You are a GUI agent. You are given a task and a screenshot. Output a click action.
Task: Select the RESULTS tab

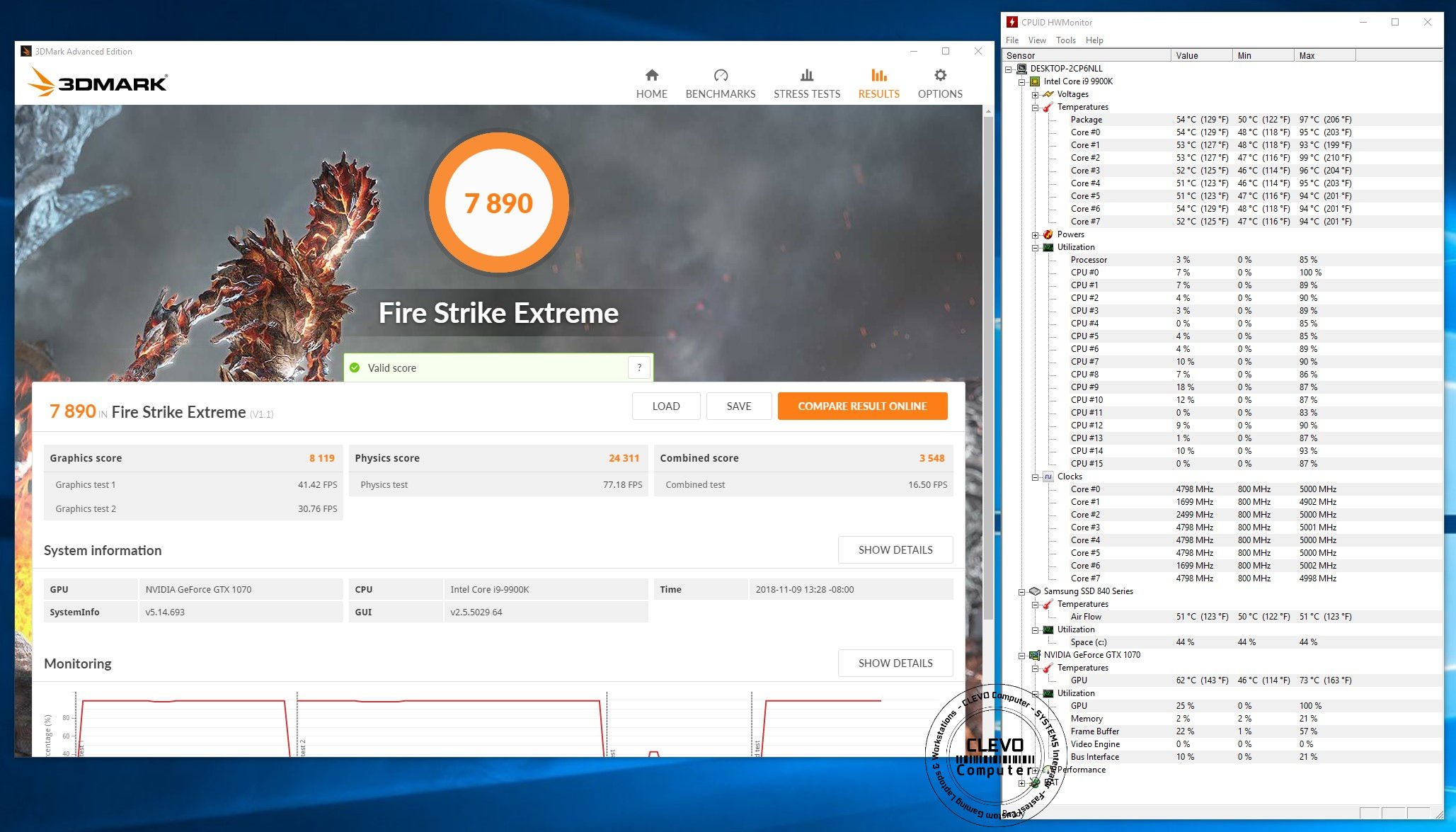click(878, 84)
